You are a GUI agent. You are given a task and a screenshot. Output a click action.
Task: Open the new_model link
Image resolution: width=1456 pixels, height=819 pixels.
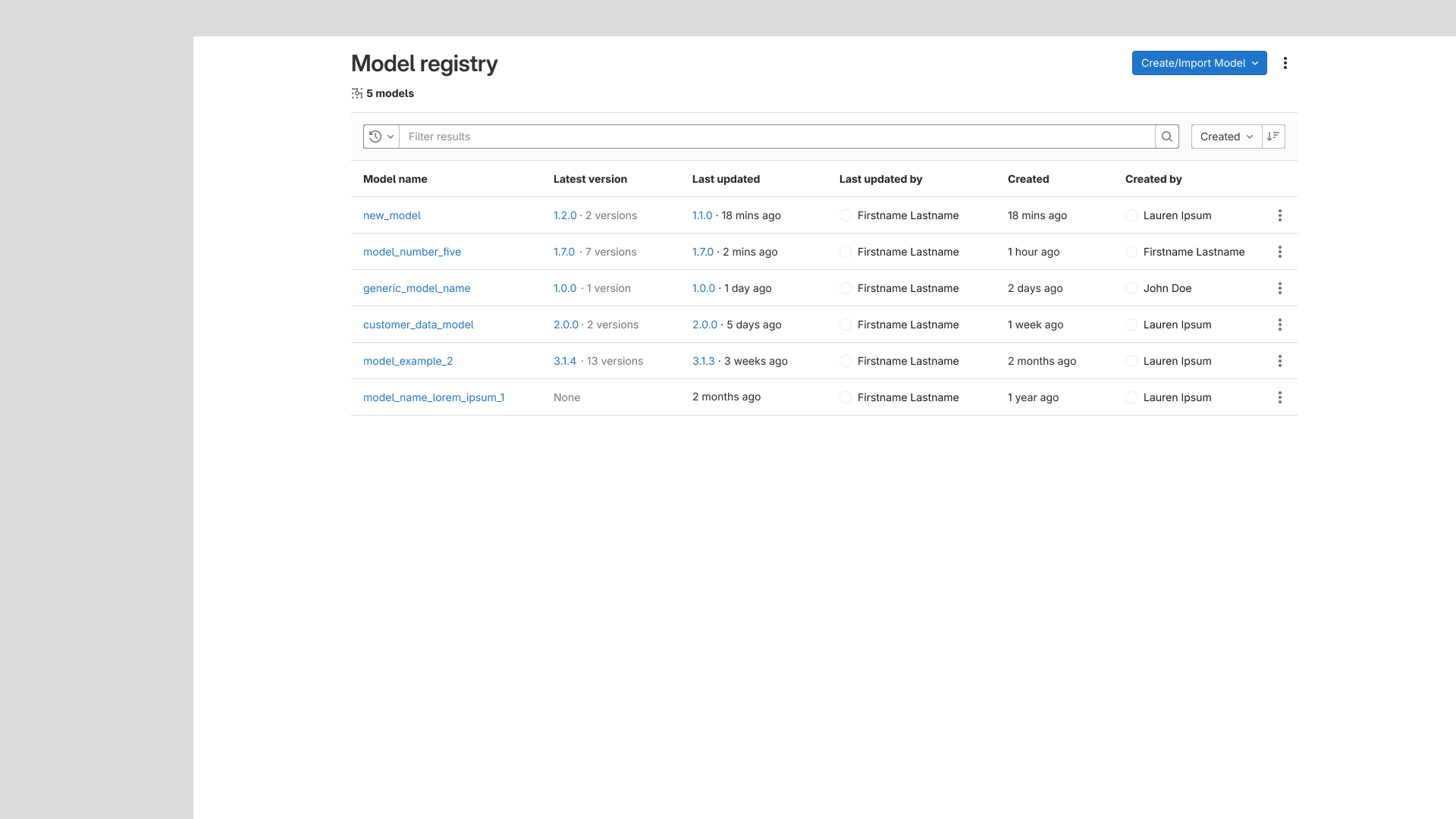tap(391, 215)
